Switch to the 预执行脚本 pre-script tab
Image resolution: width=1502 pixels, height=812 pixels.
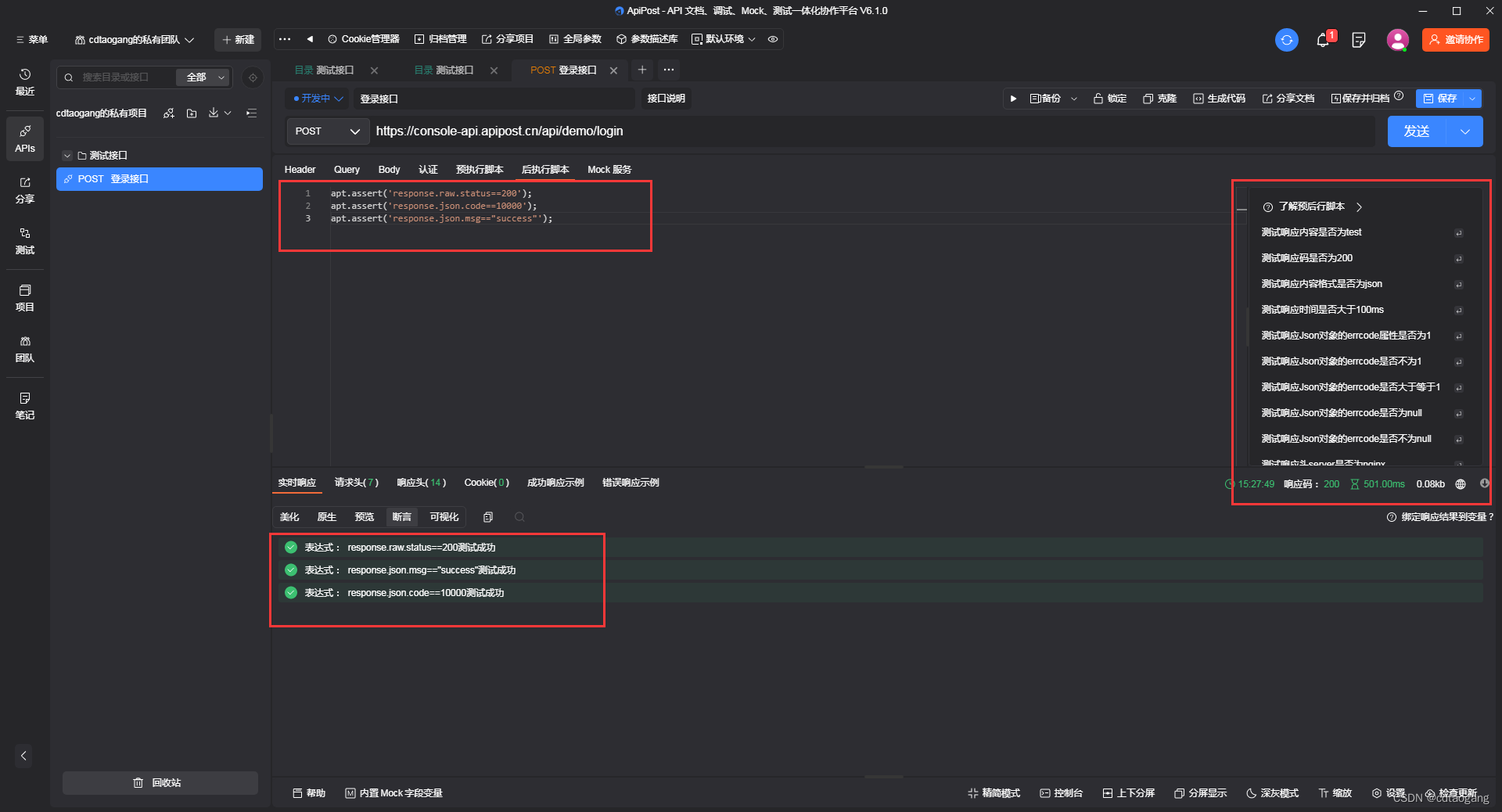480,170
